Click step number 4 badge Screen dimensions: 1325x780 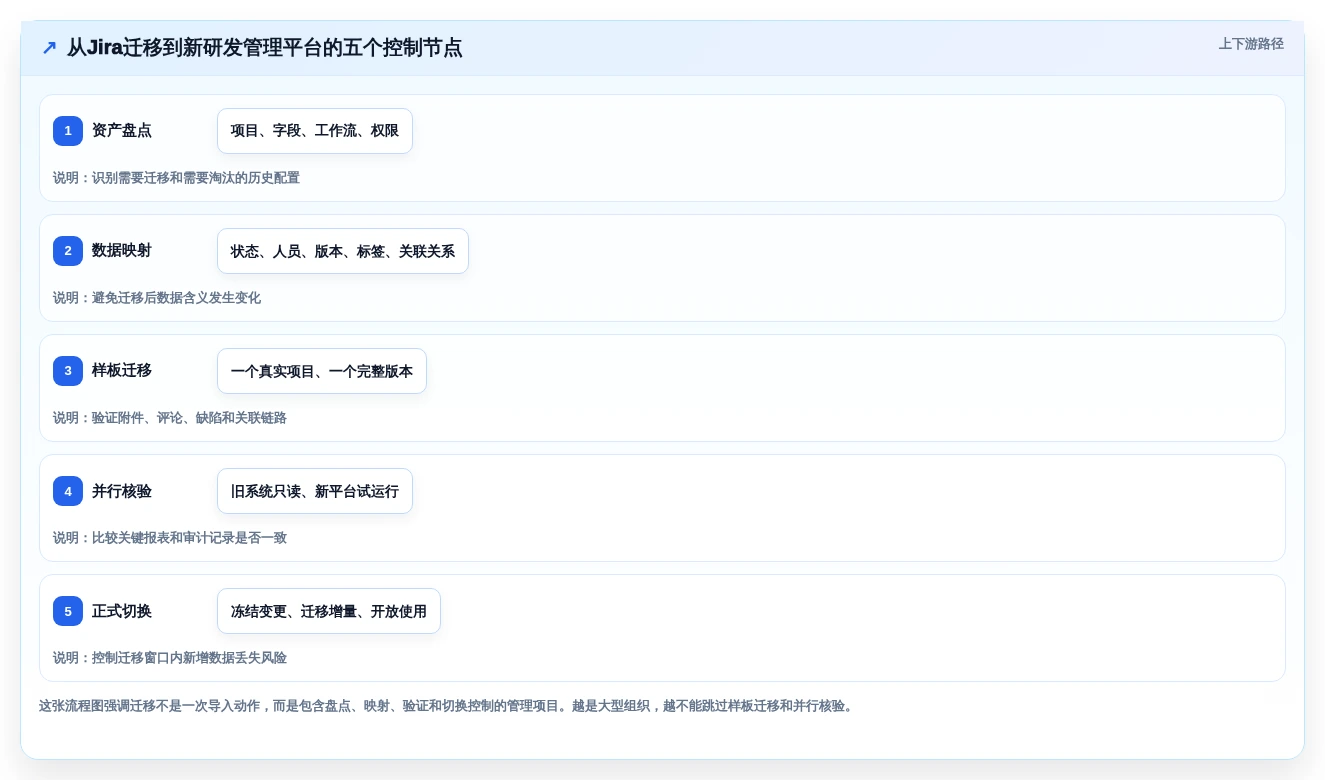pyautogui.click(x=68, y=491)
